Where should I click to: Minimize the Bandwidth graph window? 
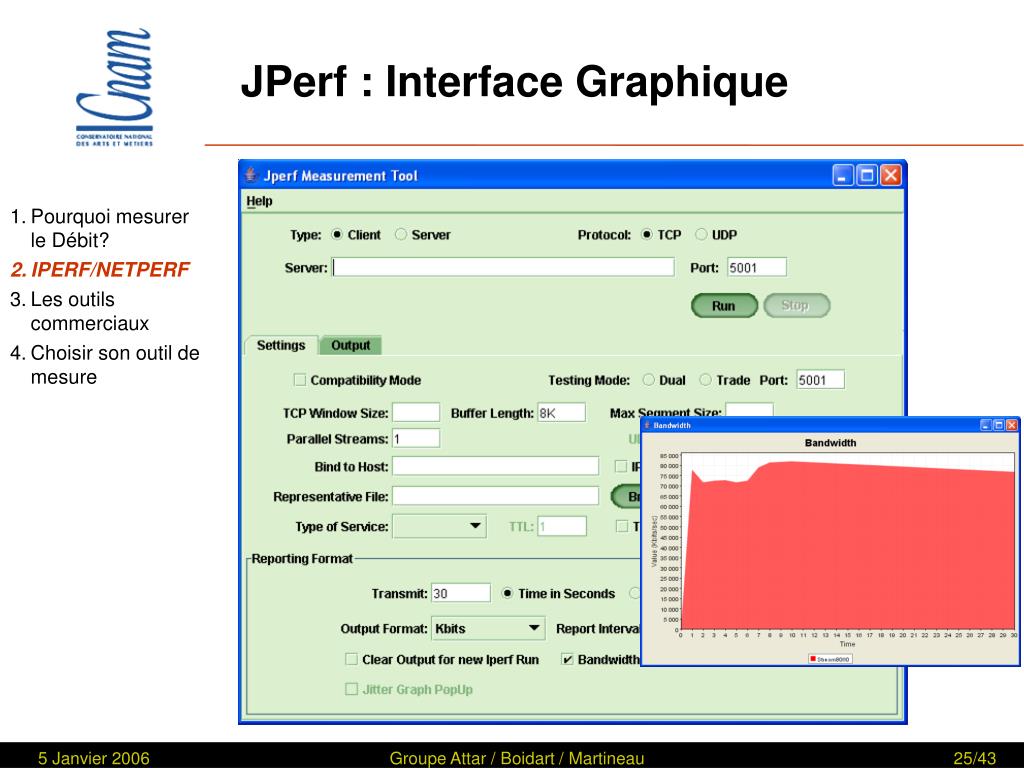tap(986, 425)
